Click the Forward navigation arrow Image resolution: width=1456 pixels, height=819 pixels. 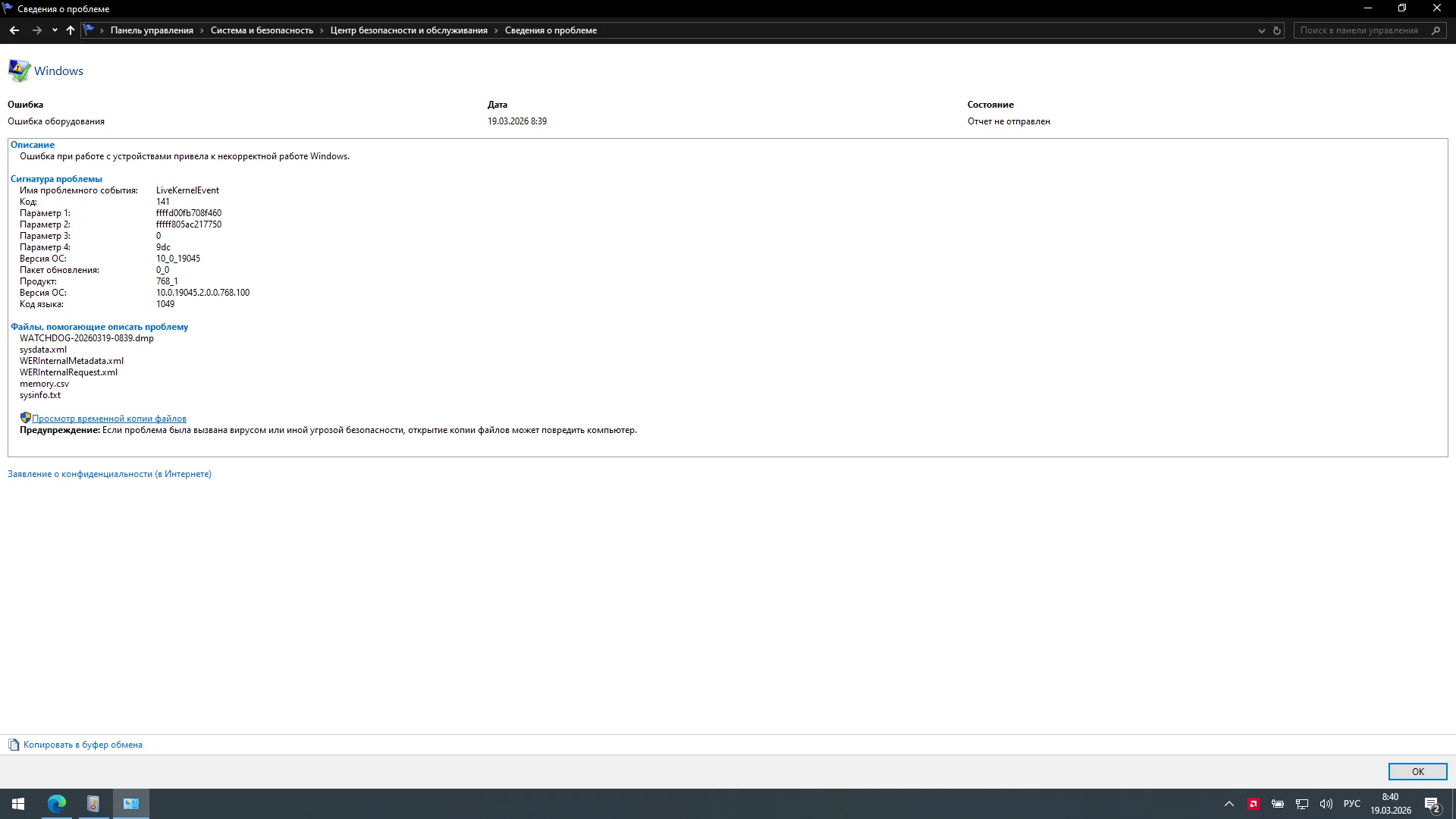(36, 30)
